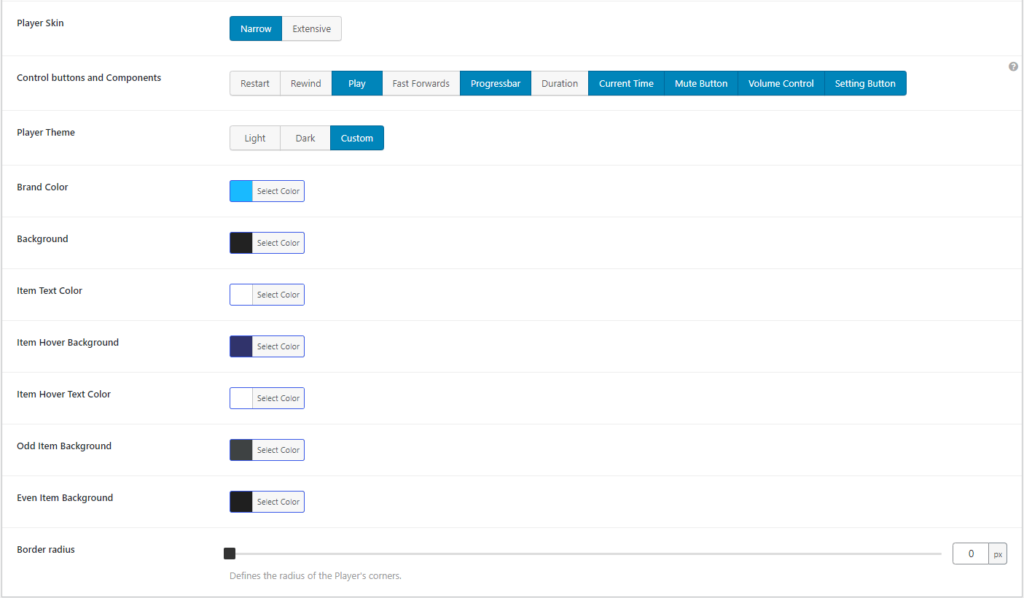Enable the Duration display component
The image size is (1024, 598).
point(558,83)
